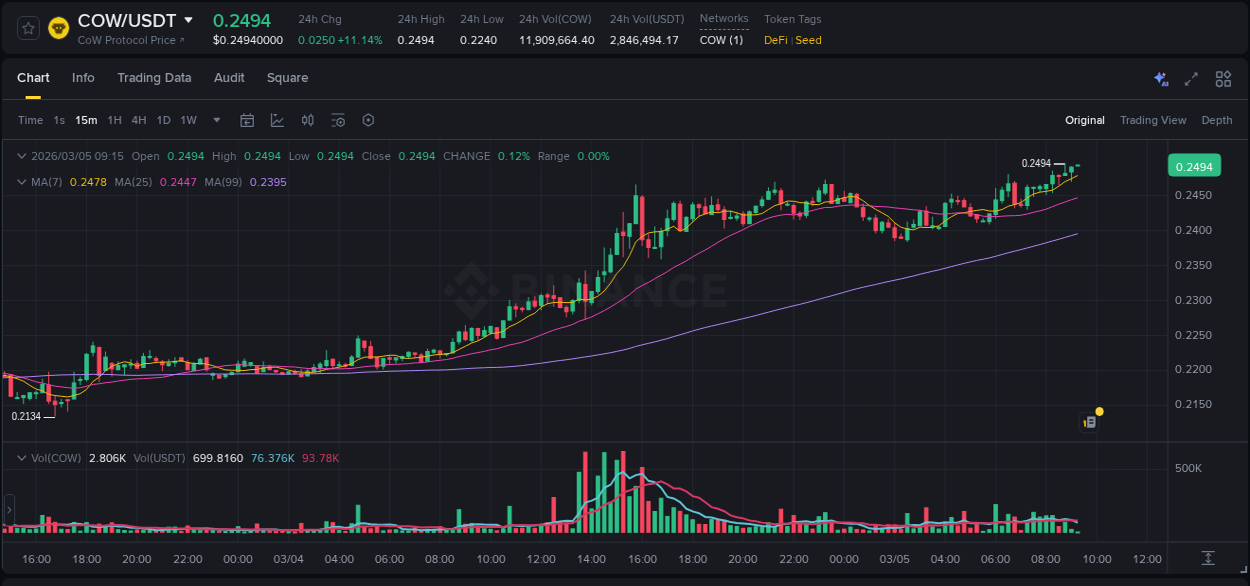
Task: Click the fullscreen expand arrows icon
Action: [x=1191, y=78]
